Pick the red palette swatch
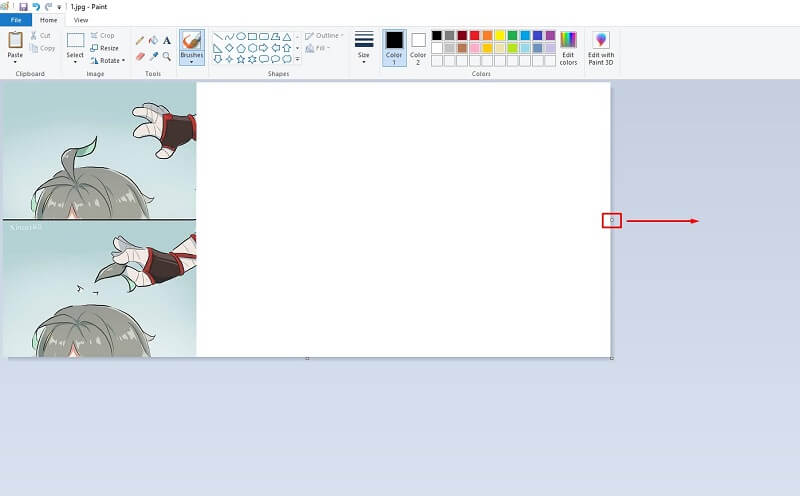Screen dimensions: 800x496 click(474, 35)
